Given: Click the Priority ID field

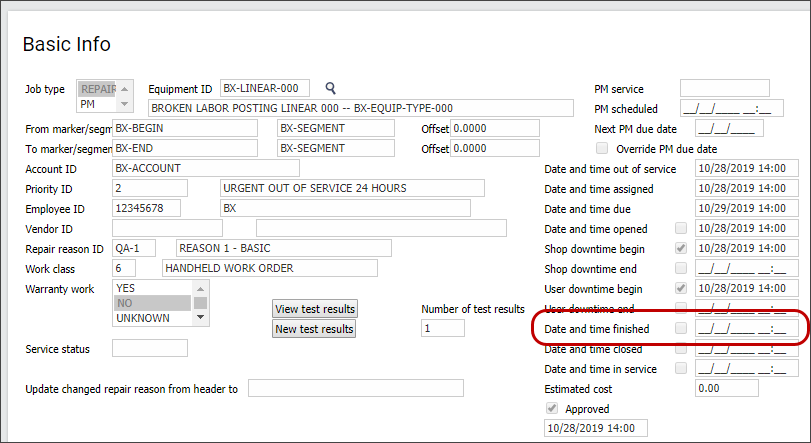Looking at the screenshot, I should [149, 188].
